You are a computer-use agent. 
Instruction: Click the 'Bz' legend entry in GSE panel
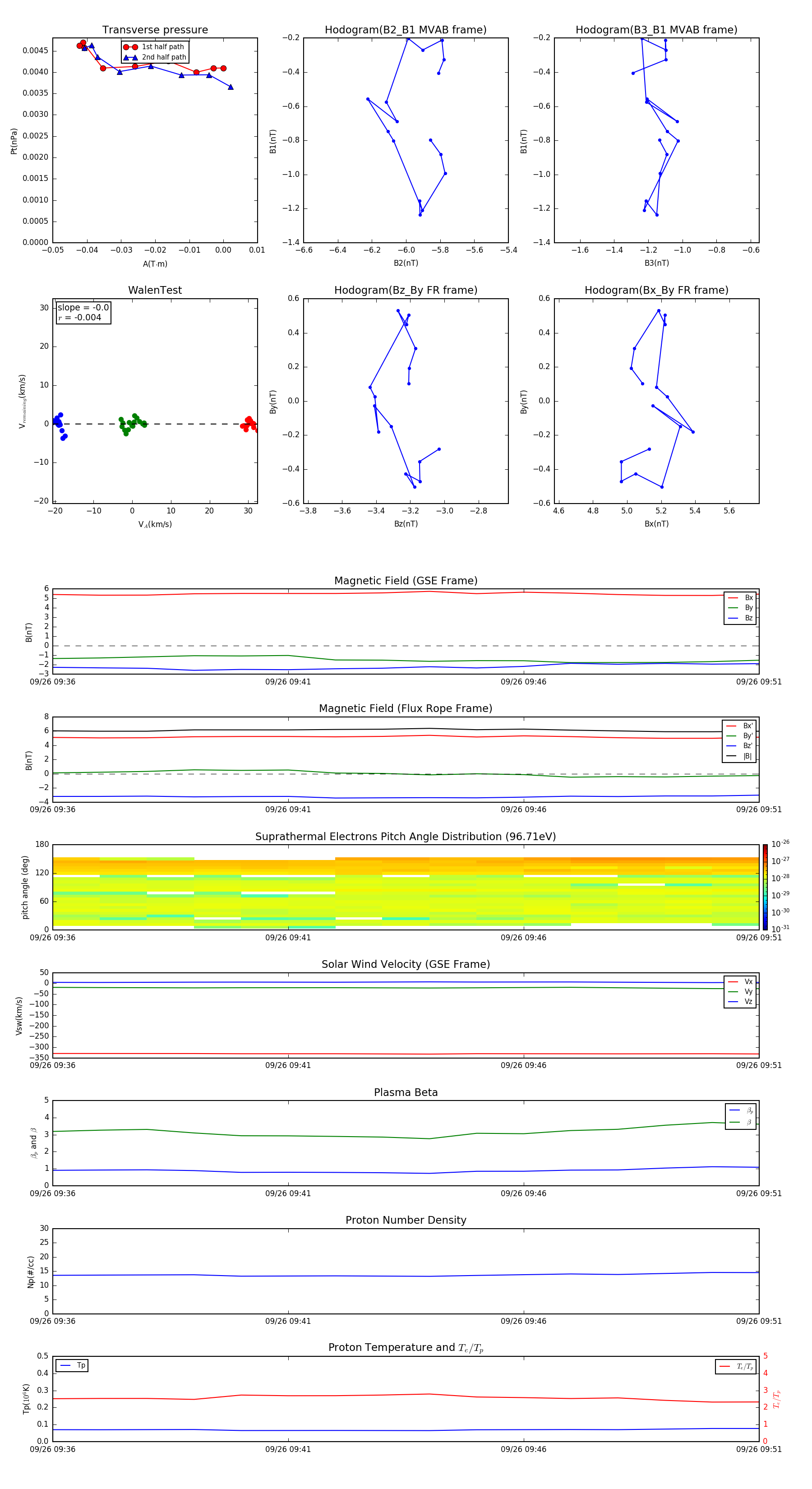coord(740,618)
